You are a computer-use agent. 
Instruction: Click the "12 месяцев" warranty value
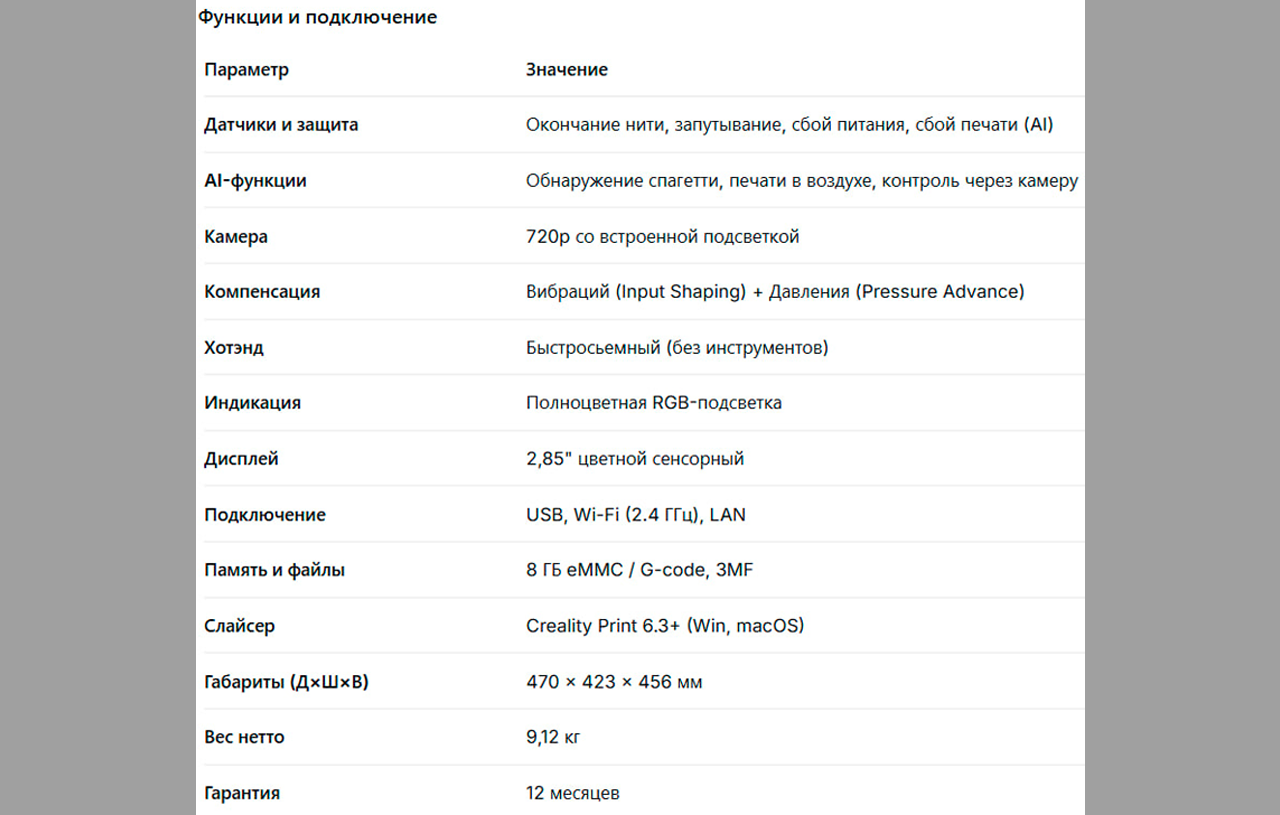[x=572, y=793]
